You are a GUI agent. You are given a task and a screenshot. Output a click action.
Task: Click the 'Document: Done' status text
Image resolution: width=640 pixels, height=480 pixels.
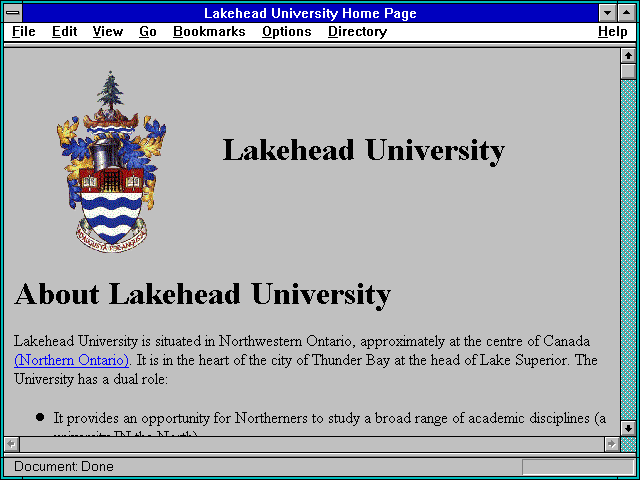[64, 466]
